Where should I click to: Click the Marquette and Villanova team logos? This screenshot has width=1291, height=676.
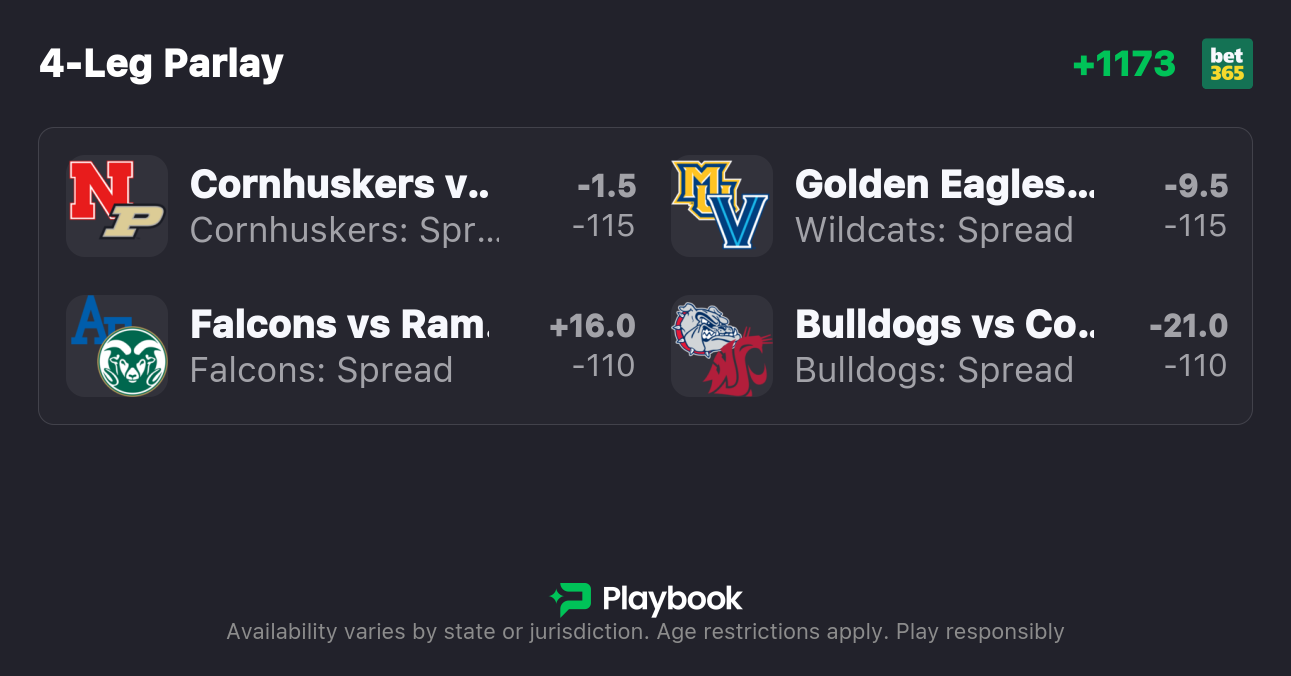coord(721,206)
